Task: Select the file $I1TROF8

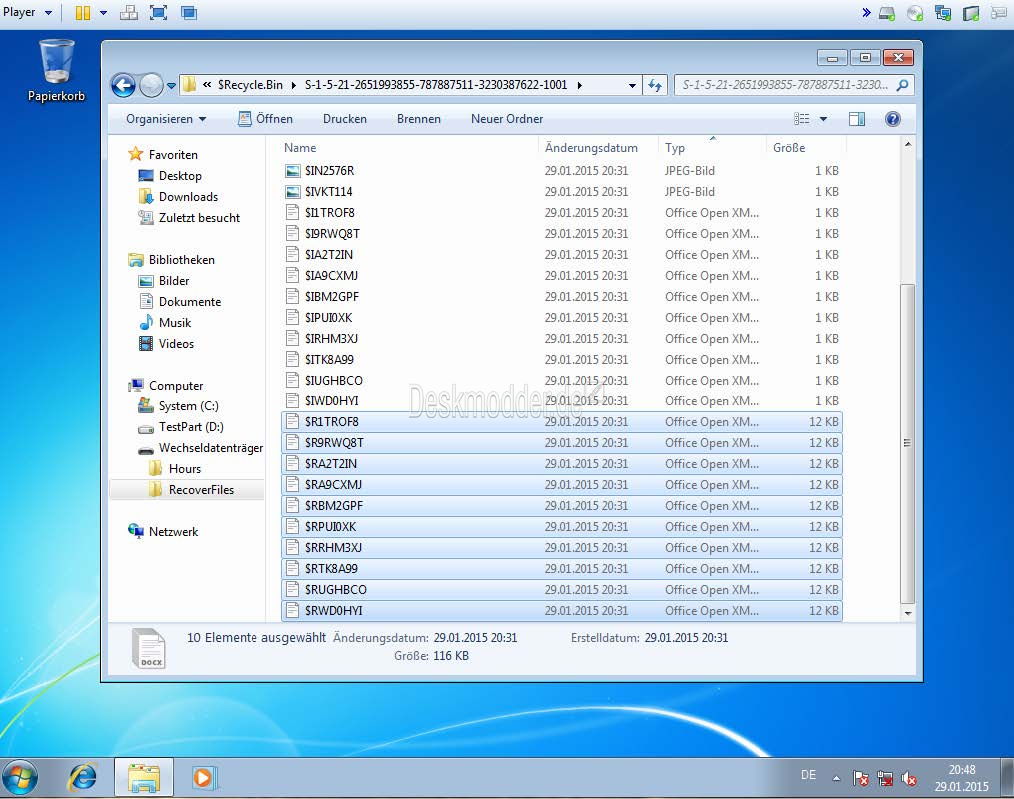Action: click(561, 213)
